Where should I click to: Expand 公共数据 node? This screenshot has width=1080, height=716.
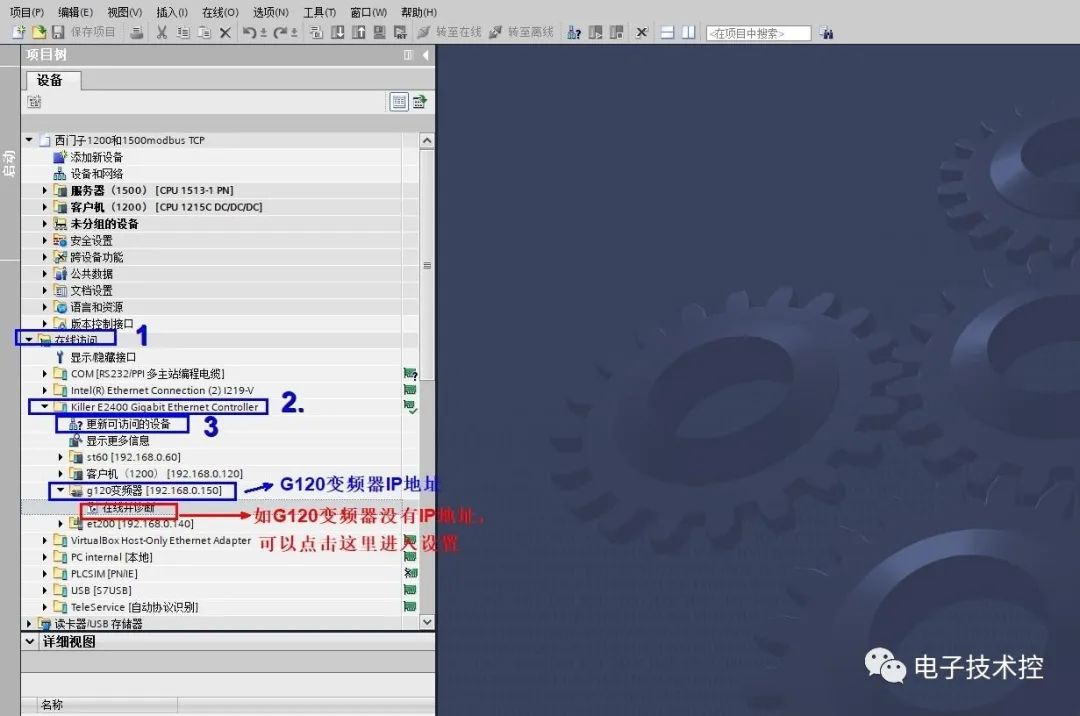coord(45,273)
